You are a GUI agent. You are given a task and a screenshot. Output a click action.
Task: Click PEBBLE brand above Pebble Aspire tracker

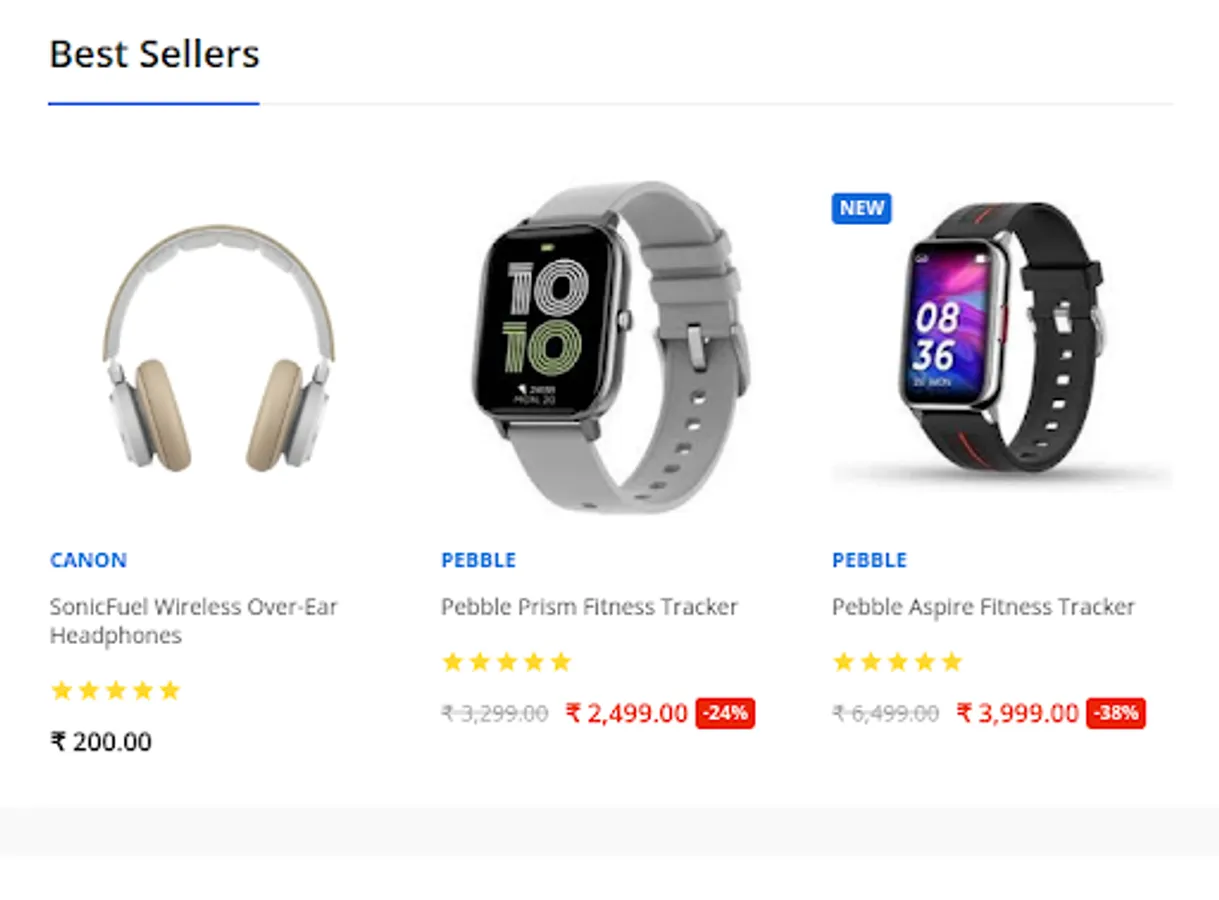point(869,560)
